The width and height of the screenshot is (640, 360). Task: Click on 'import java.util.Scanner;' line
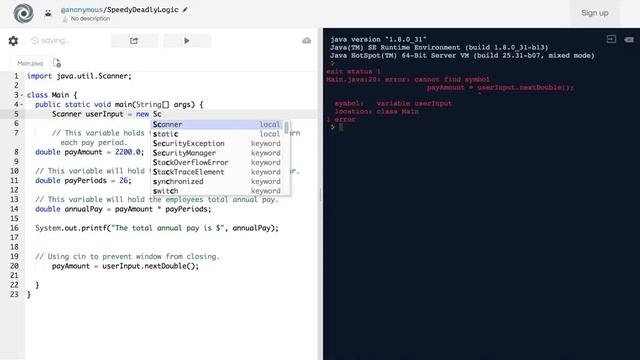79,76
